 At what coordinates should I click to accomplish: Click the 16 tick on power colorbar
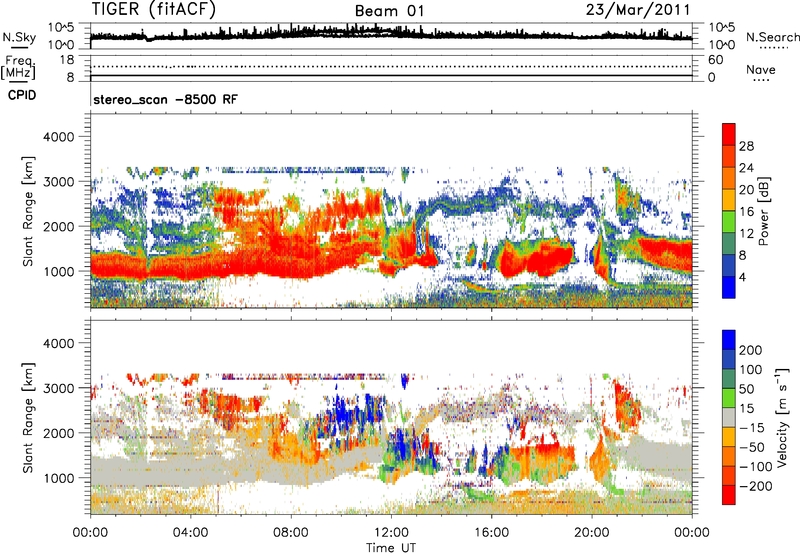click(746, 212)
